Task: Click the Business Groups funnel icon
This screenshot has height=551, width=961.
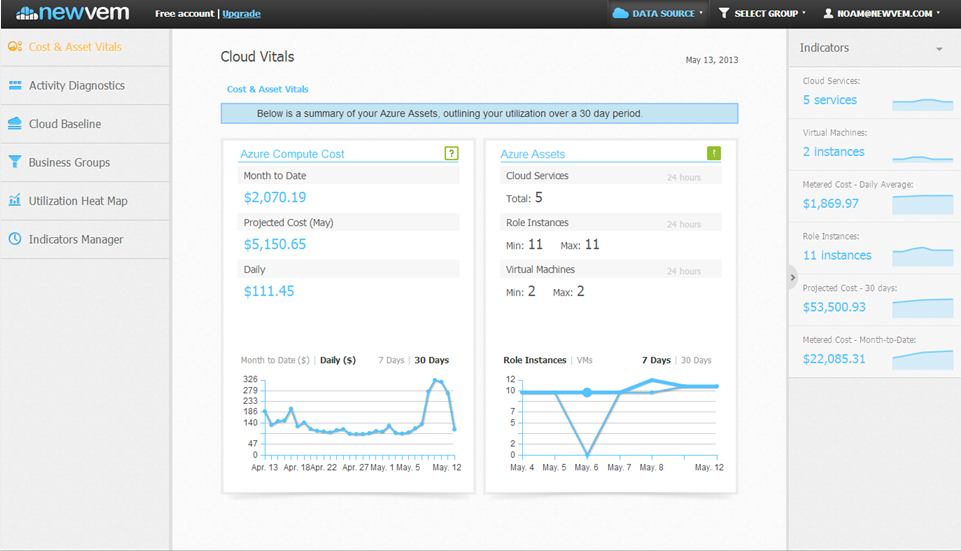Action: tap(15, 162)
